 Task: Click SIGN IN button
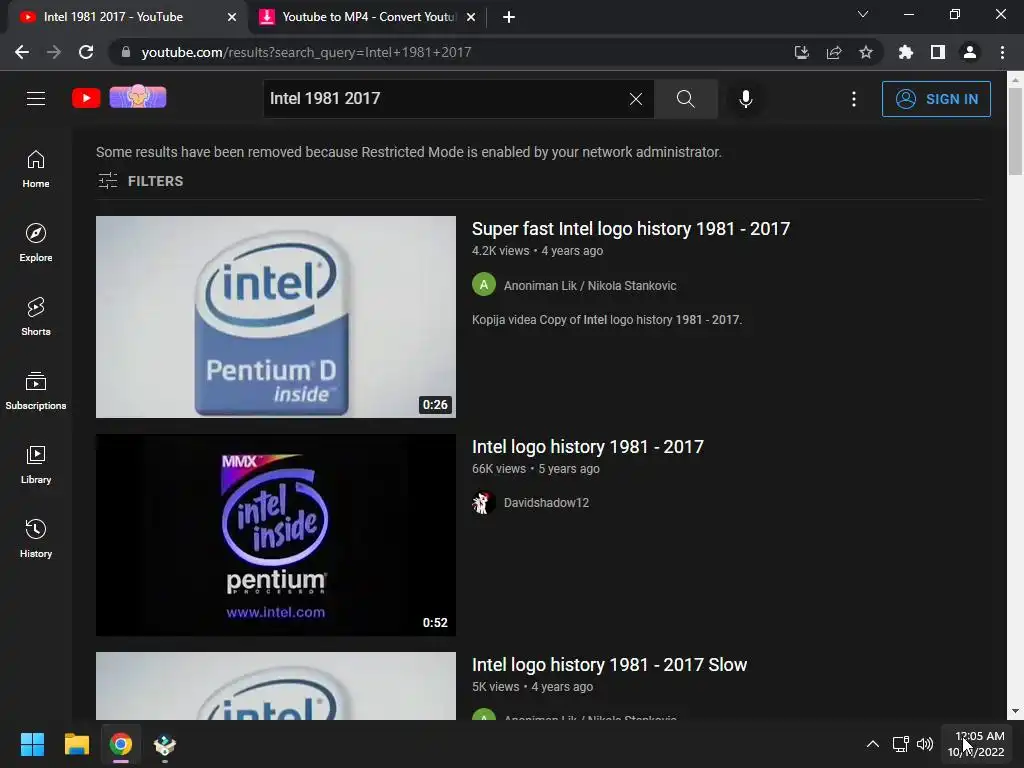[x=936, y=99]
